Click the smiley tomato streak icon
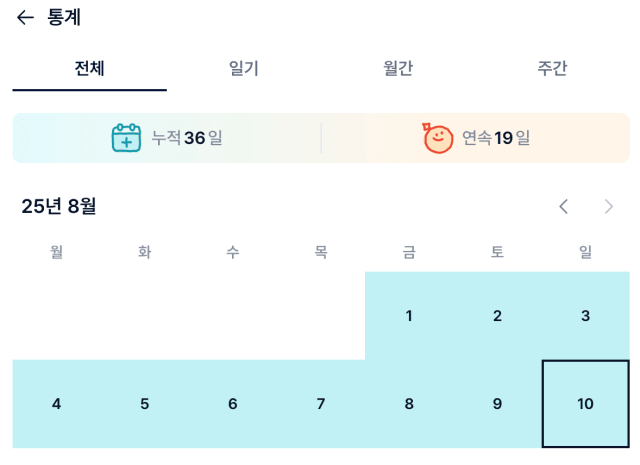Image resolution: width=640 pixels, height=465 pixels. [x=438, y=138]
